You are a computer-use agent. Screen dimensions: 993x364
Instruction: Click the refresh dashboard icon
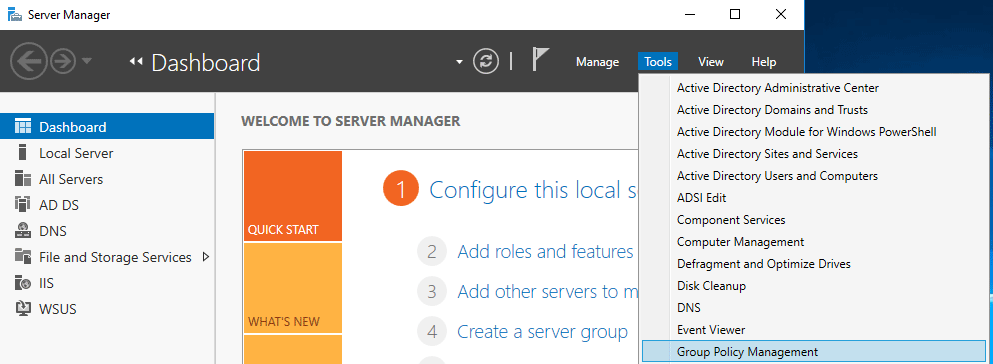pos(486,61)
